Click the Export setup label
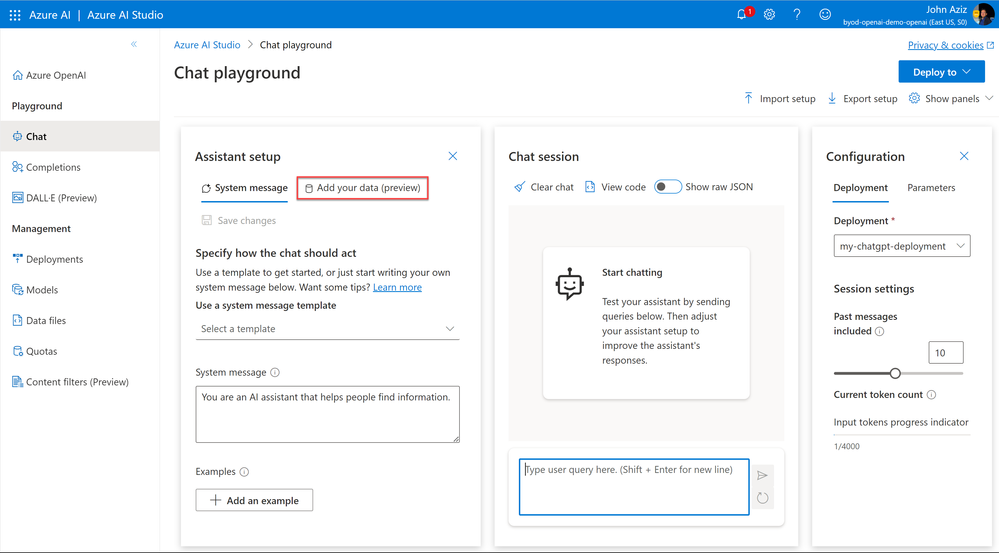The height and width of the screenshot is (553, 999). 870,99
